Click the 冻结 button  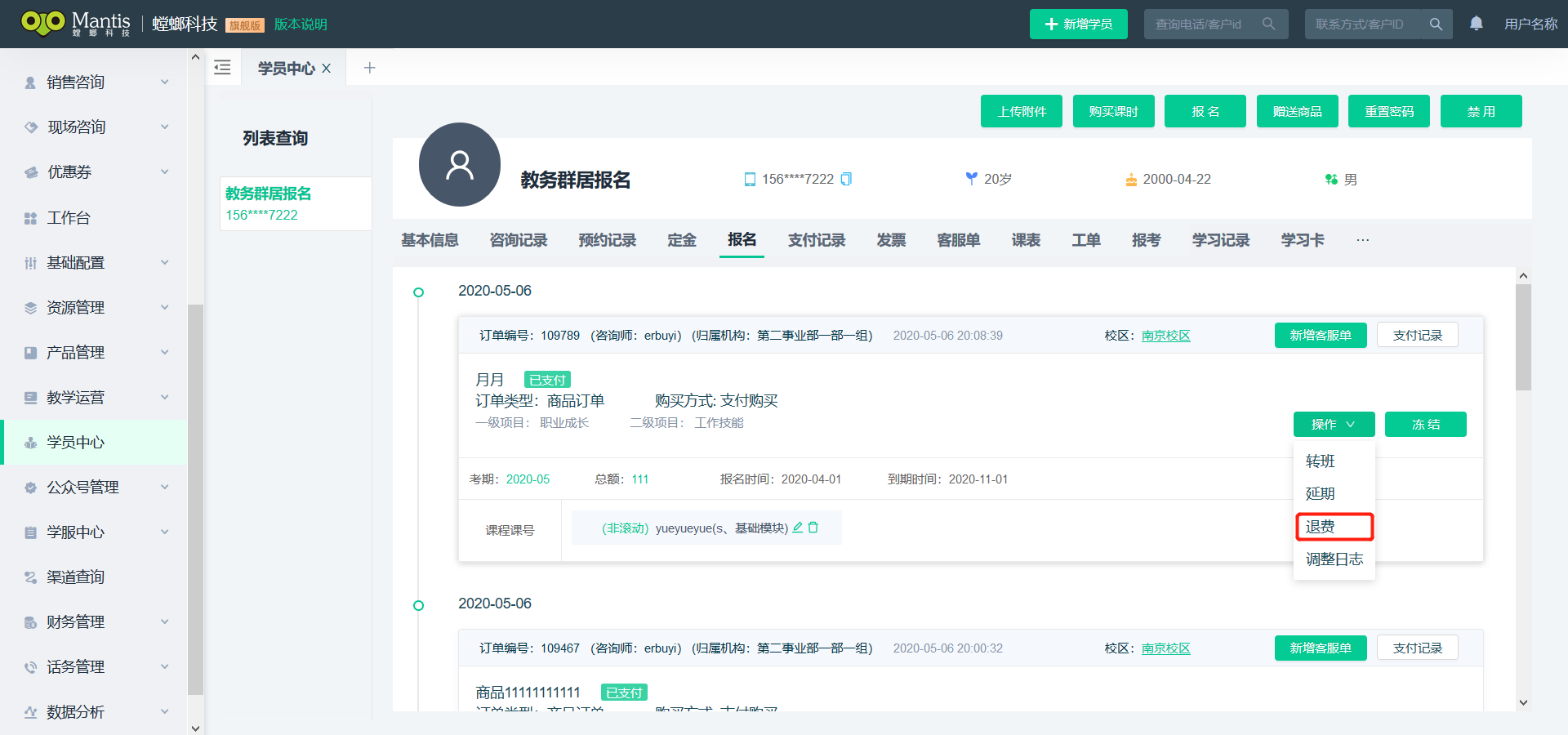click(1426, 424)
